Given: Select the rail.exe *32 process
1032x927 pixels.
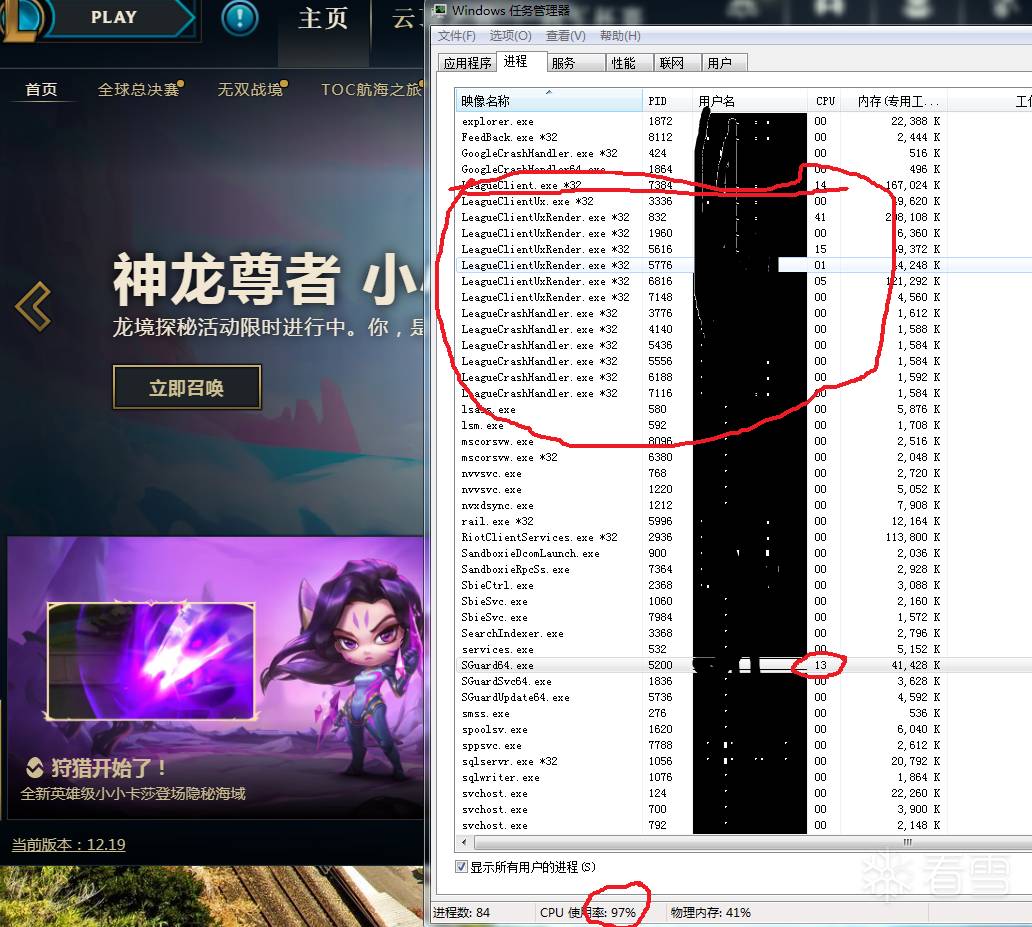Looking at the screenshot, I should click(x=744, y=521).
